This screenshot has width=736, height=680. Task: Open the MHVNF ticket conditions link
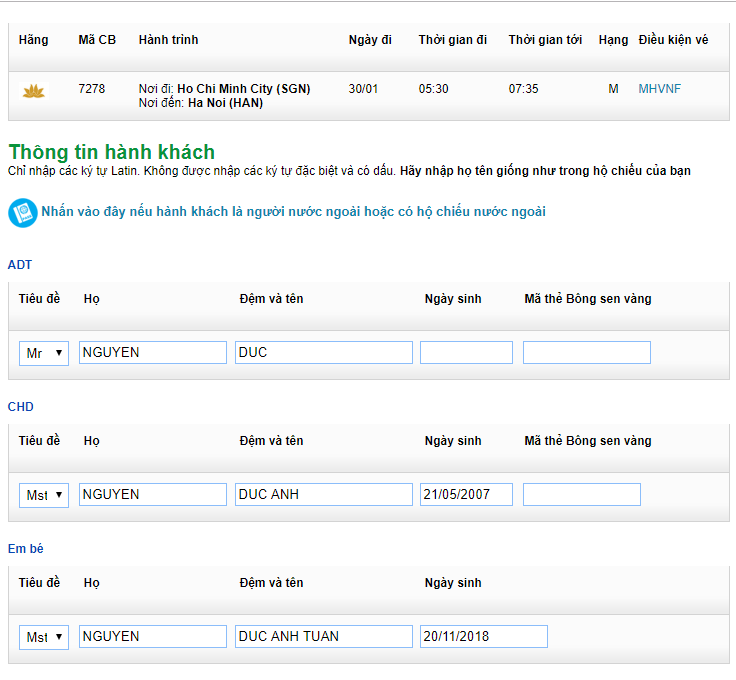click(x=659, y=89)
